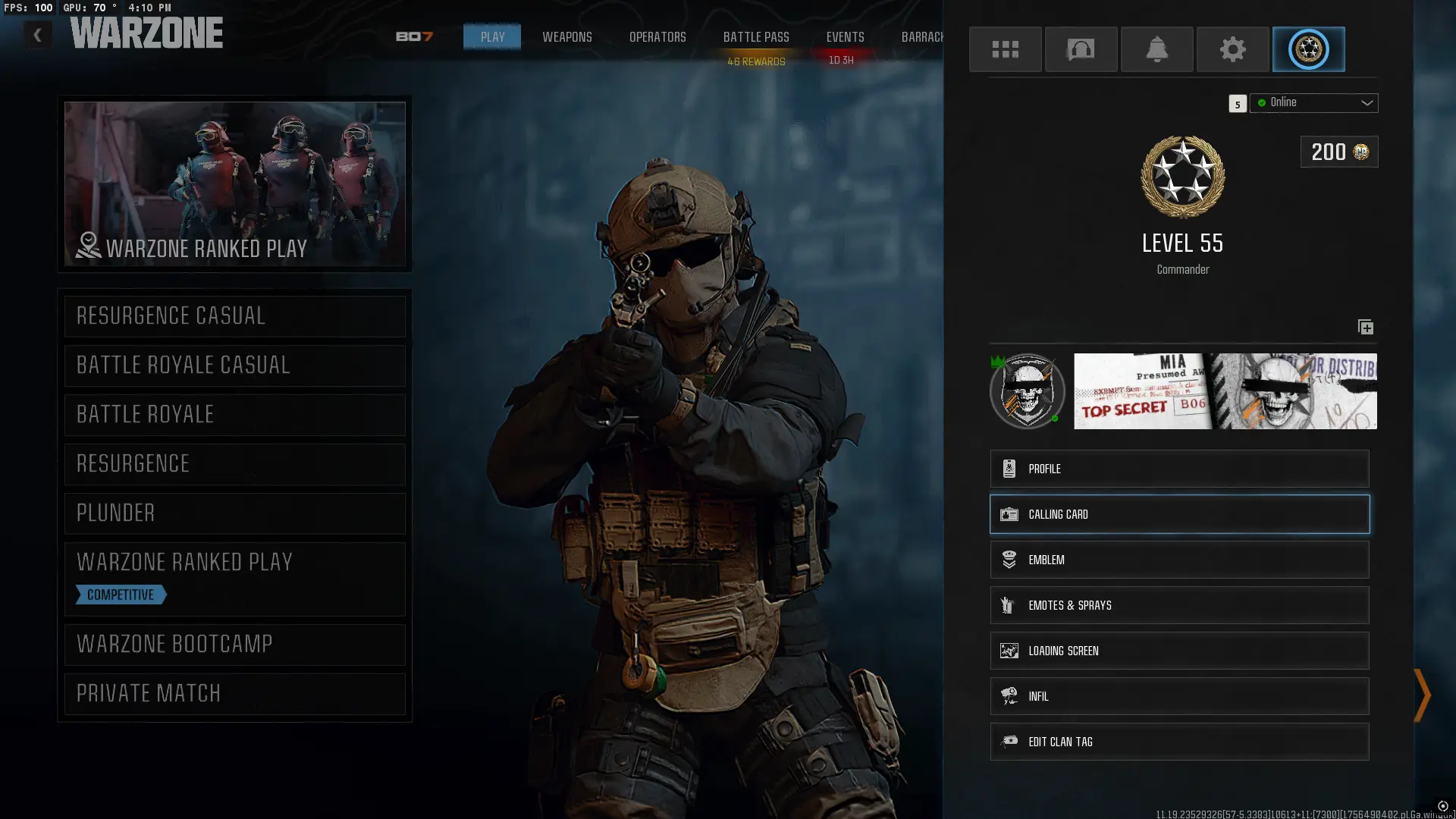This screenshot has height=819, width=1456.
Task: Click the BO7 game switch logo
Action: click(414, 36)
